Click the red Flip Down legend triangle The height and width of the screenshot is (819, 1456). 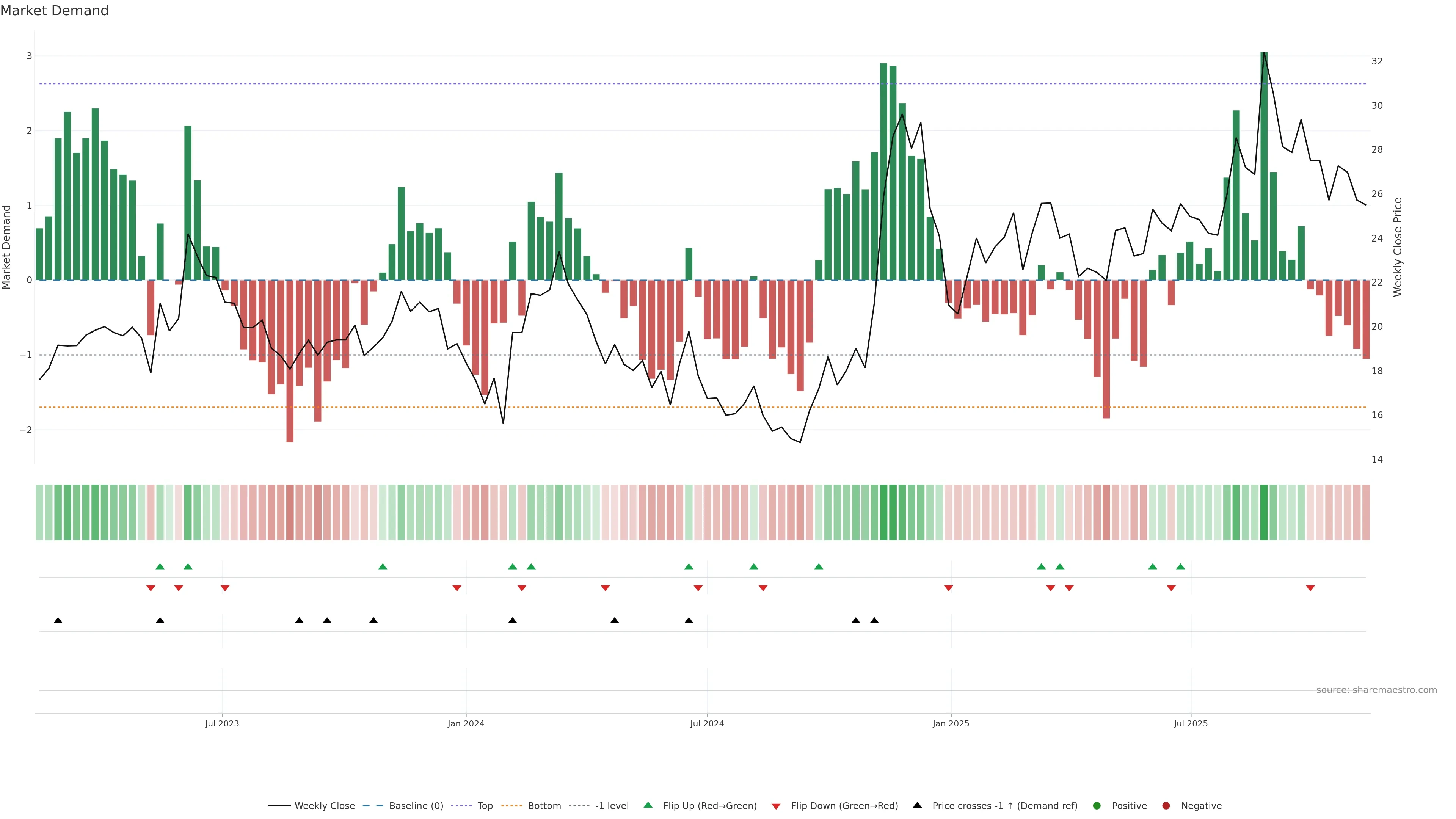point(776,806)
